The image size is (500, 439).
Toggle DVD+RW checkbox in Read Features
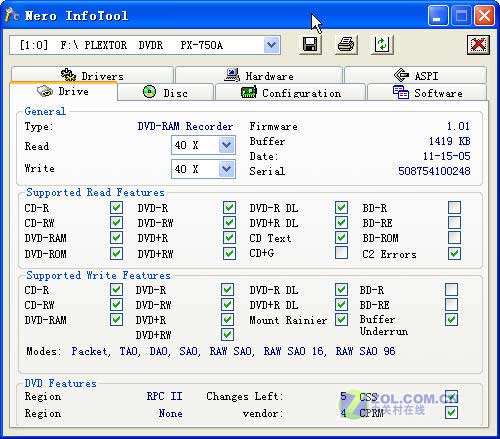pyautogui.click(x=229, y=253)
